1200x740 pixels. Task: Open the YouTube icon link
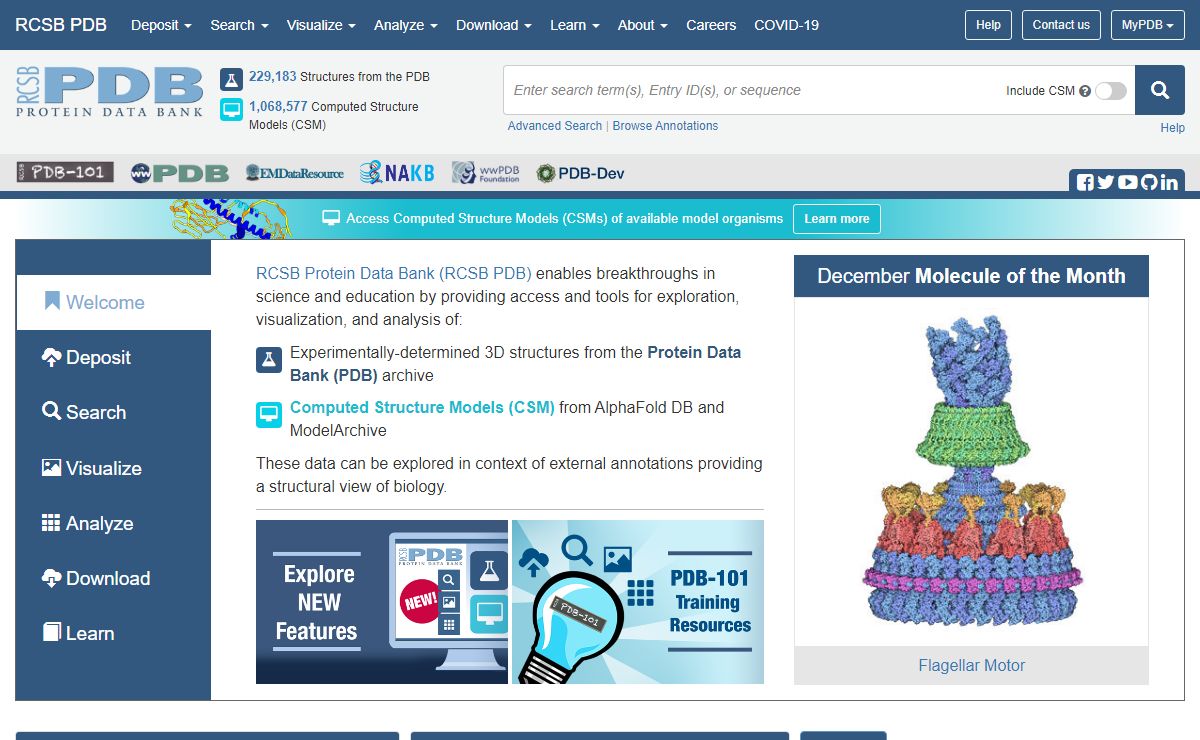[x=1128, y=183]
